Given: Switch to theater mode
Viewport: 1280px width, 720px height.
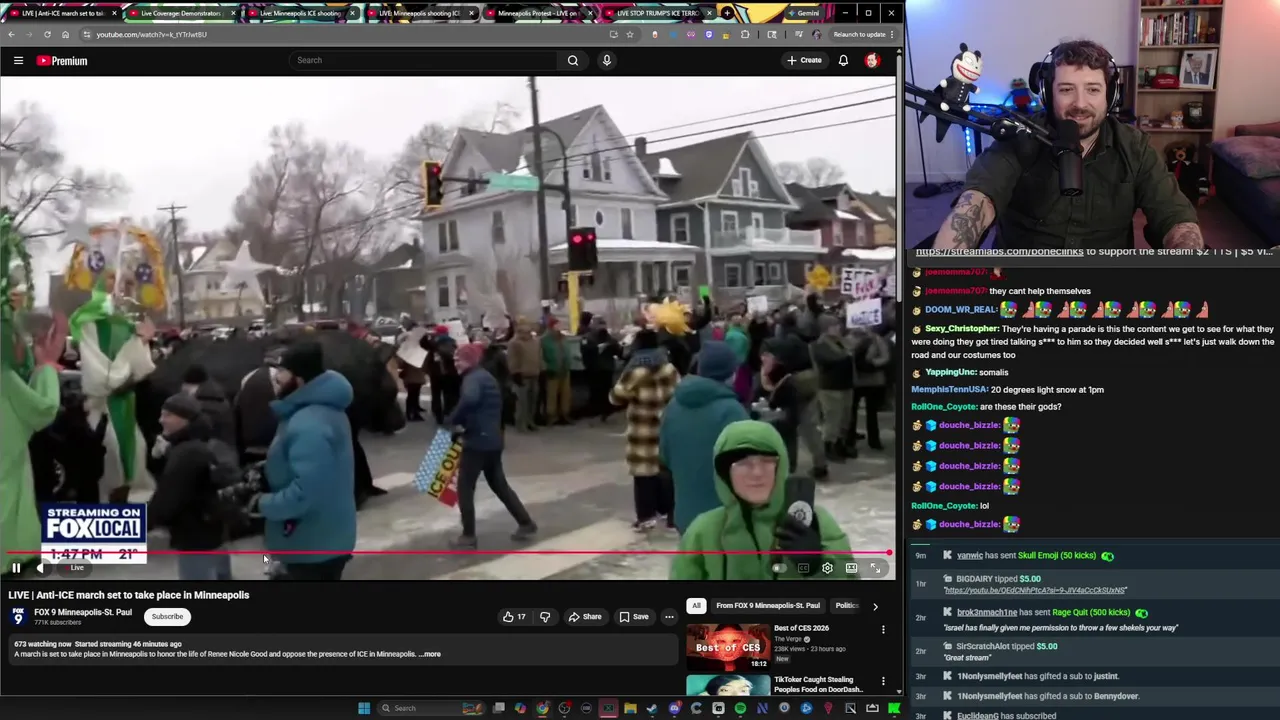Looking at the screenshot, I should coord(851,568).
